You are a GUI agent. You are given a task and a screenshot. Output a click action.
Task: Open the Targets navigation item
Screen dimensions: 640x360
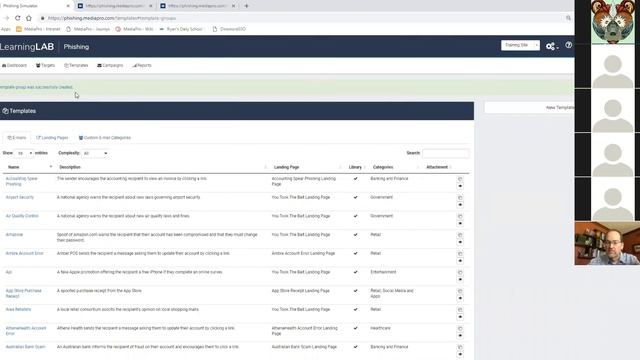(x=45, y=65)
